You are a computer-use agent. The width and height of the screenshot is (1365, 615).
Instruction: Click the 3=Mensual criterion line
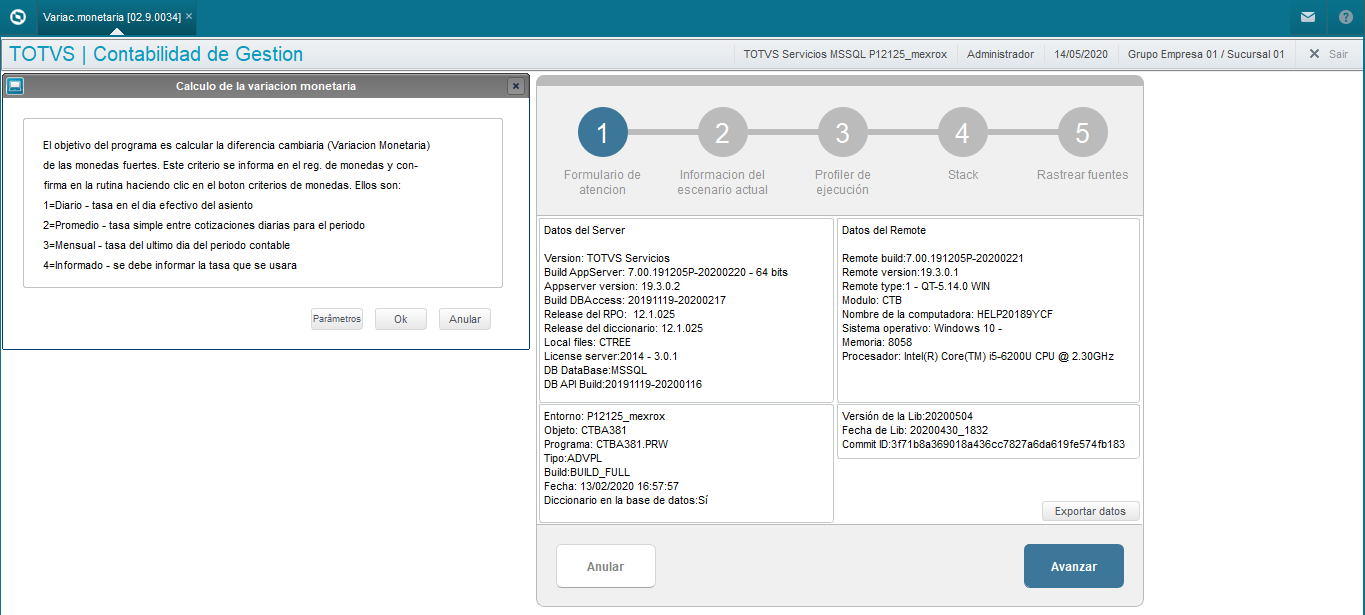tap(167, 245)
